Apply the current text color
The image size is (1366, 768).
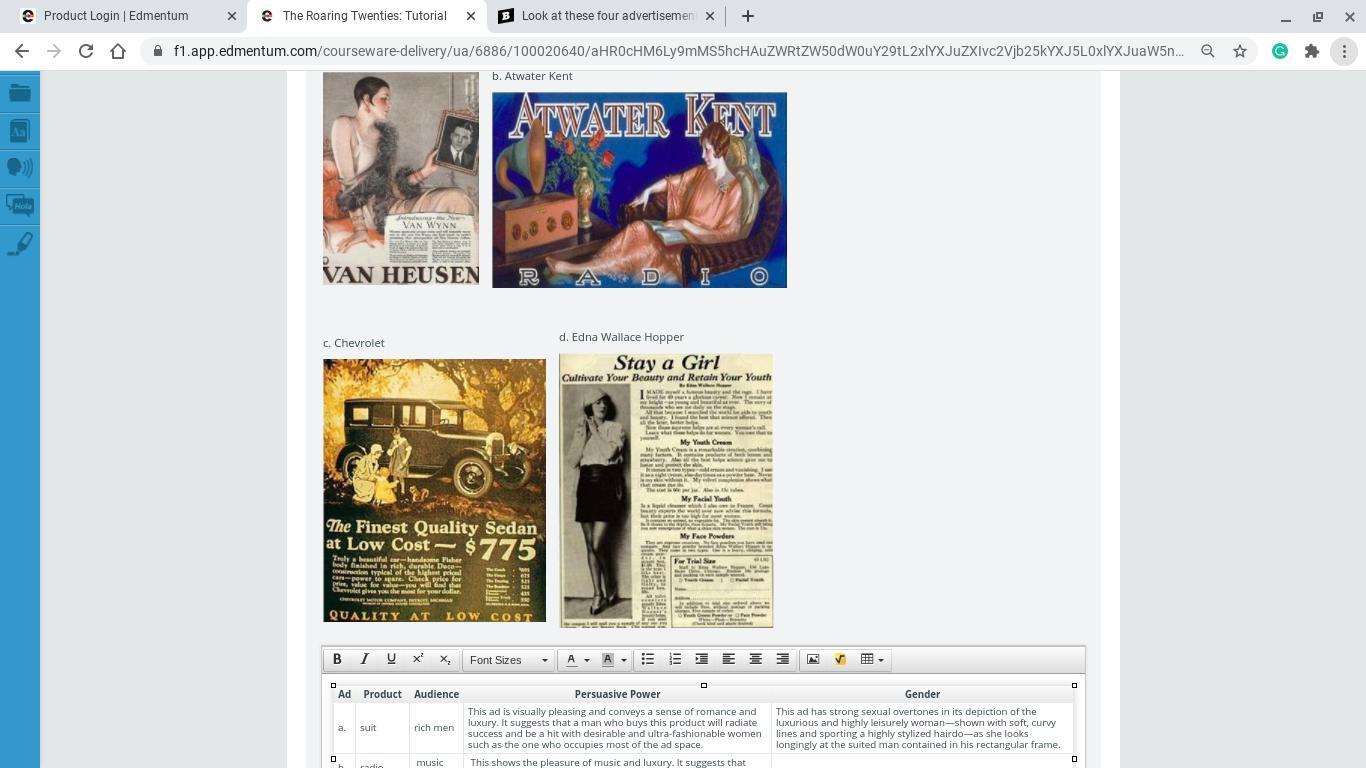(x=571, y=660)
